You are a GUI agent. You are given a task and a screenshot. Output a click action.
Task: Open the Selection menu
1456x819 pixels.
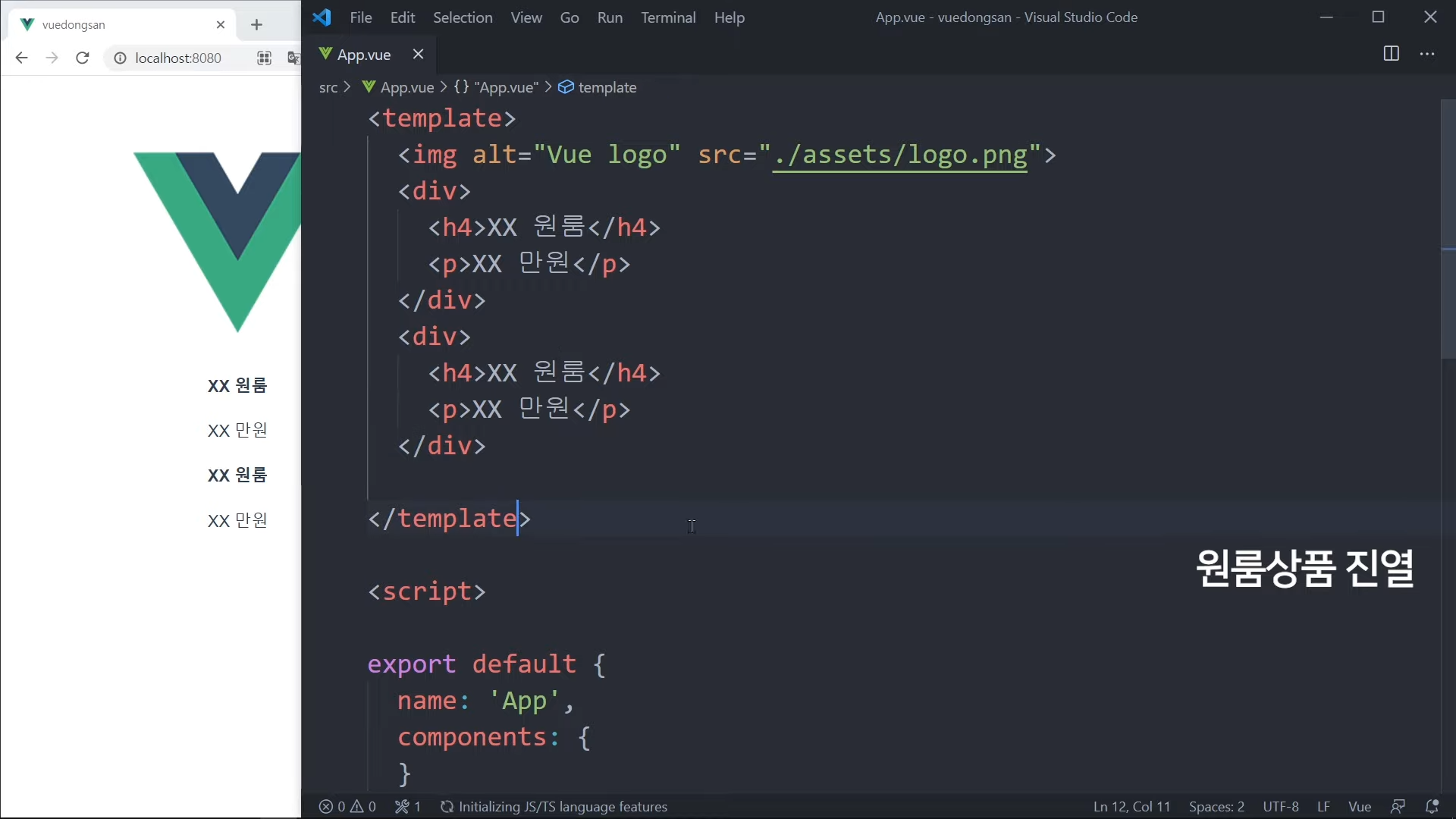point(462,17)
